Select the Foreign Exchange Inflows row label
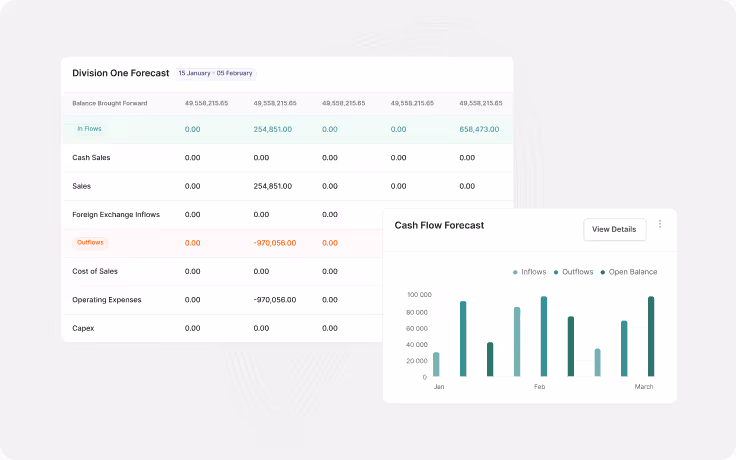The image size is (736, 460). pyautogui.click(x=116, y=215)
